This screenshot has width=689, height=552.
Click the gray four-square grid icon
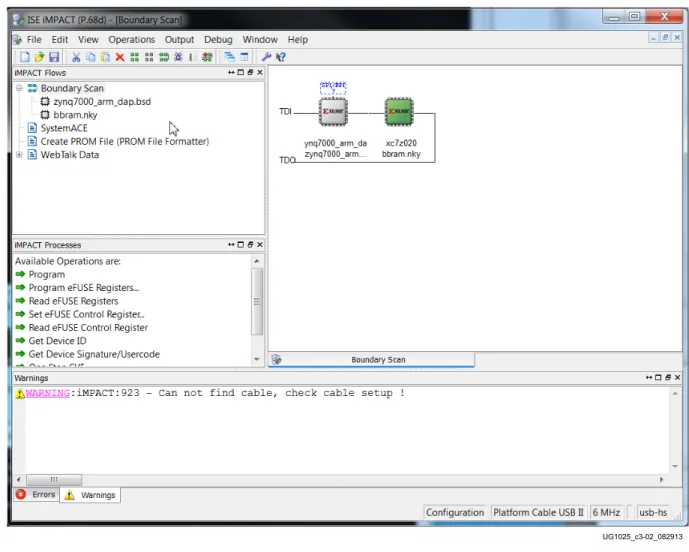(149, 57)
